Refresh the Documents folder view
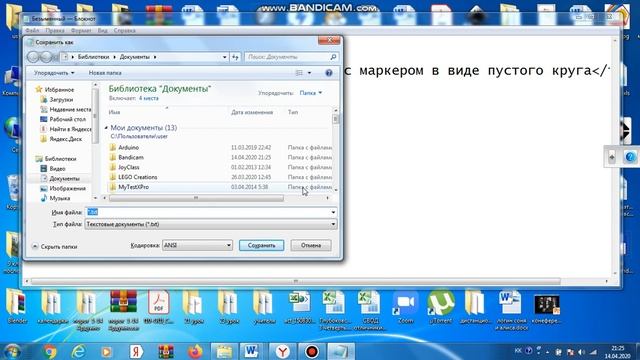640x360 pixels. point(235,57)
